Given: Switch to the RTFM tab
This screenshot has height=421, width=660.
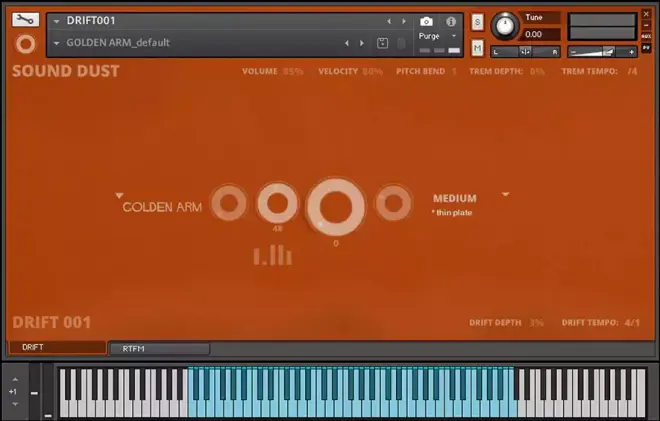Looking at the screenshot, I should click(160, 349).
